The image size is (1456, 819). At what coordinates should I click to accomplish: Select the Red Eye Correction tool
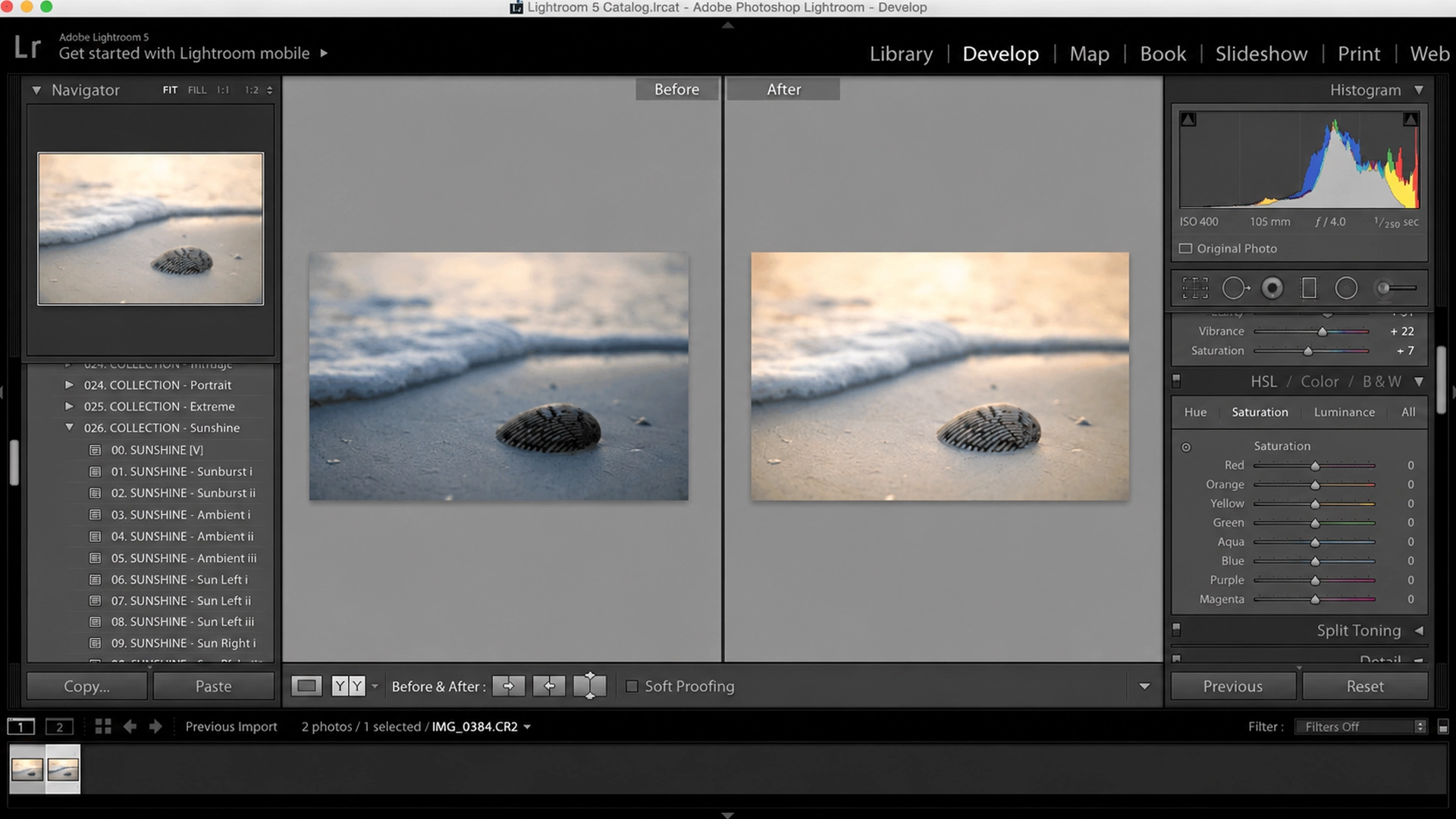pyautogui.click(x=1272, y=288)
